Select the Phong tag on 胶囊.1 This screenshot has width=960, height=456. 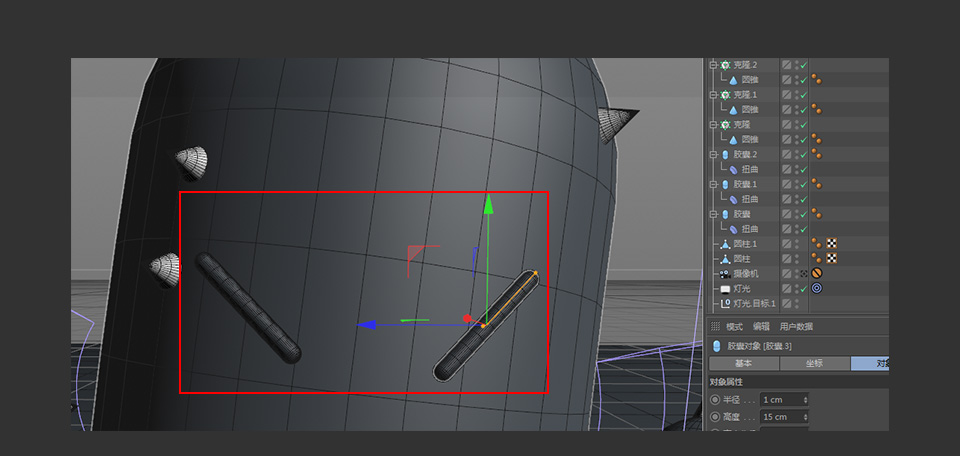816,184
